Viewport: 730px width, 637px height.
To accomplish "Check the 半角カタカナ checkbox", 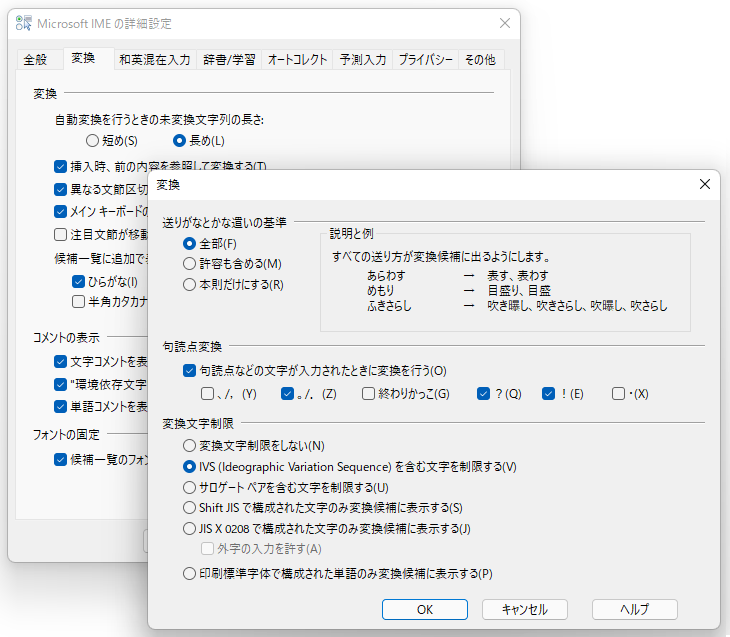I will tap(78, 301).
